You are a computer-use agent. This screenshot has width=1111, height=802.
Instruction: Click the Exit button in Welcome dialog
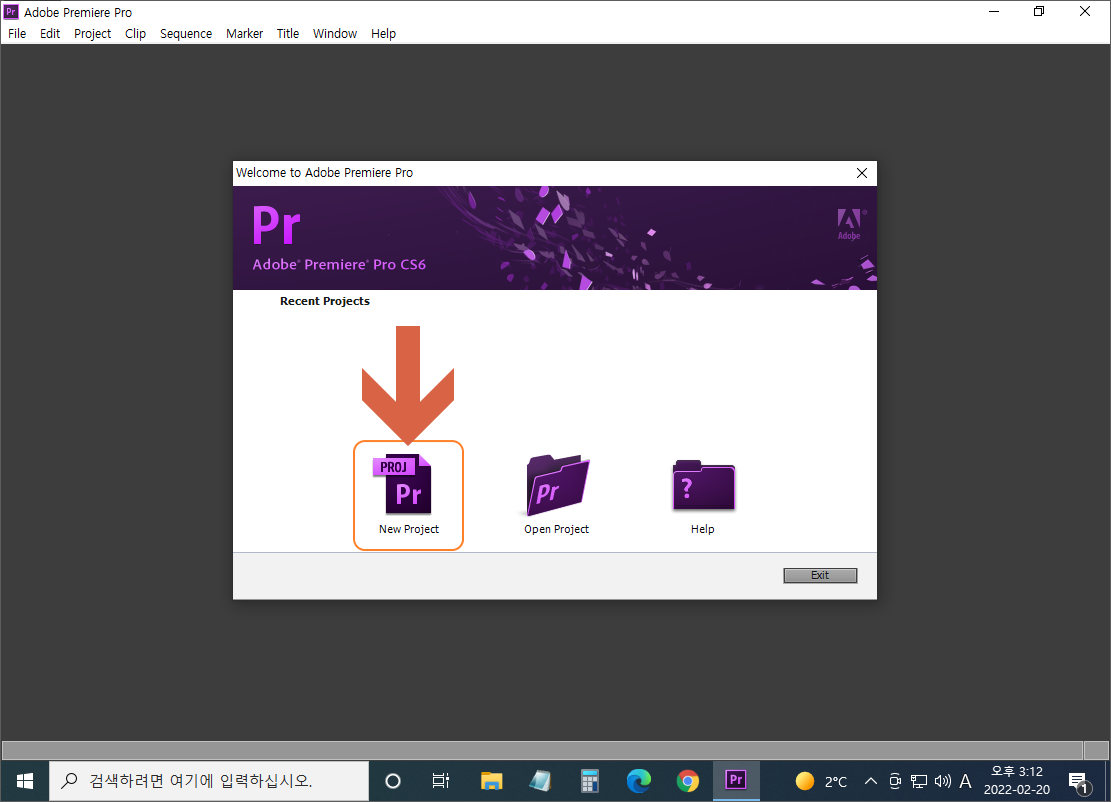coord(820,575)
